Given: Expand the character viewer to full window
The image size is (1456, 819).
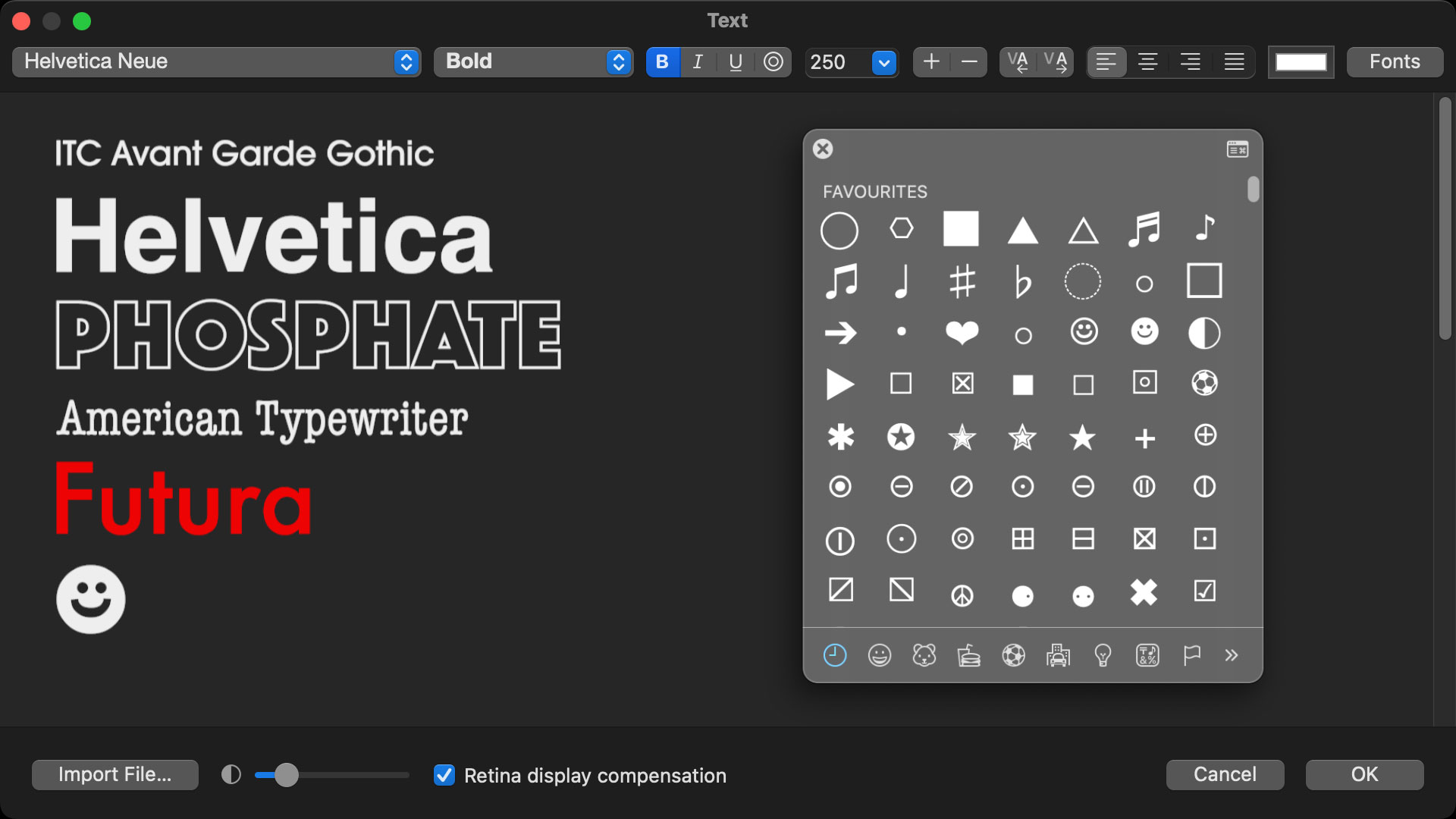Looking at the screenshot, I should point(1238,149).
